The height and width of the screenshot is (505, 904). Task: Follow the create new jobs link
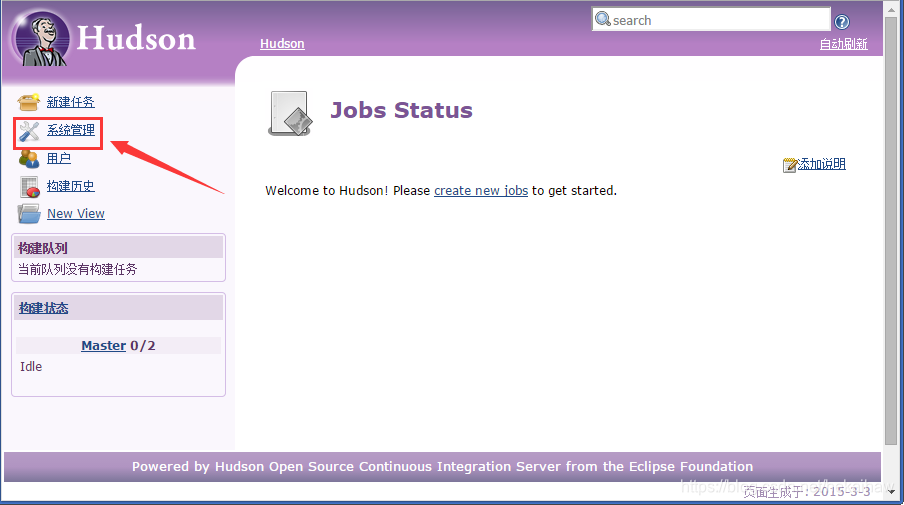point(481,190)
